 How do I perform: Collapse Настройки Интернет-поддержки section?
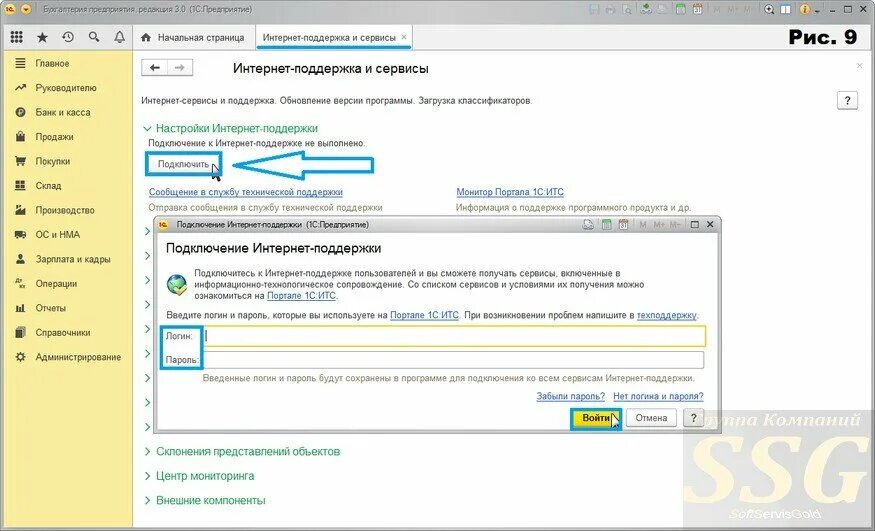click(x=230, y=128)
